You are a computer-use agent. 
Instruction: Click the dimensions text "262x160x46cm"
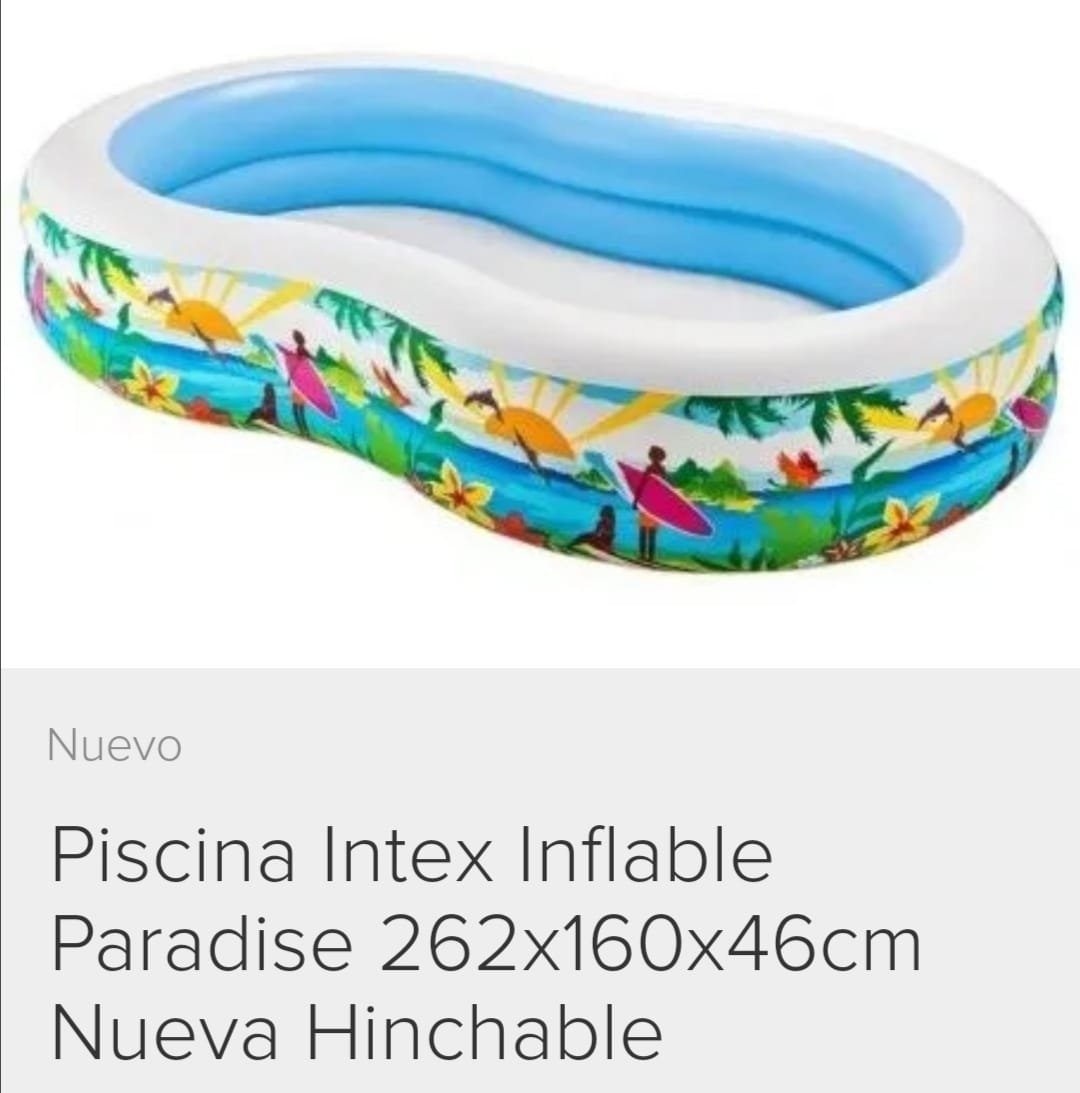coord(650,943)
